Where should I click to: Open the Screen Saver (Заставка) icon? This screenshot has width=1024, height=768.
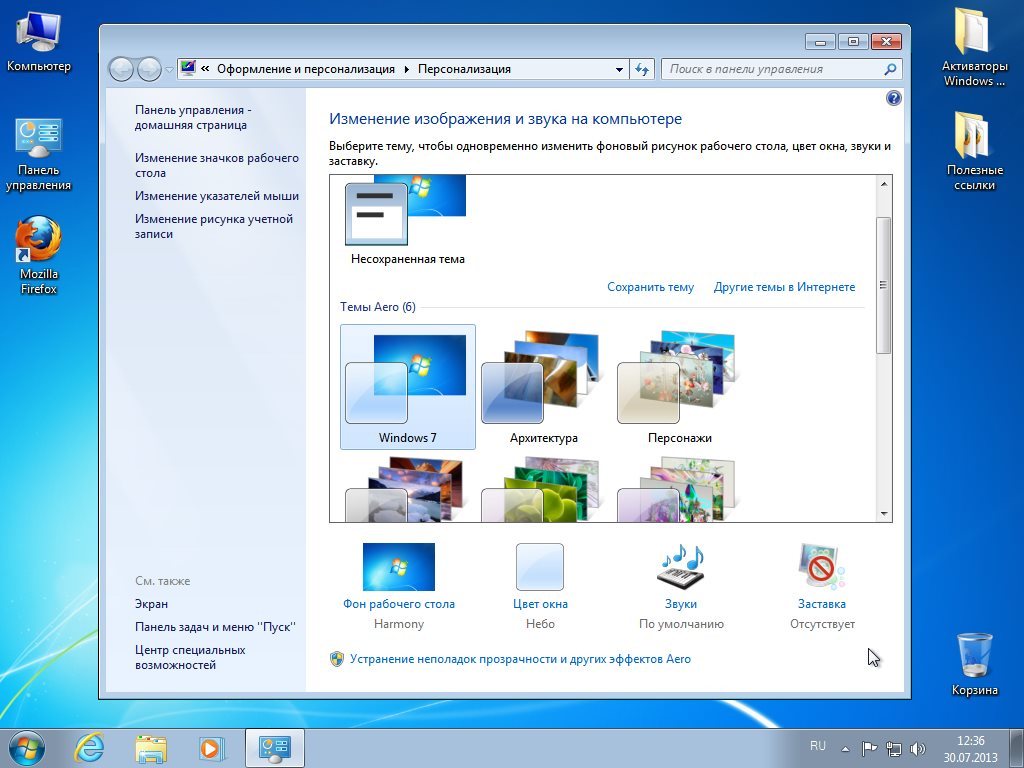[821, 567]
